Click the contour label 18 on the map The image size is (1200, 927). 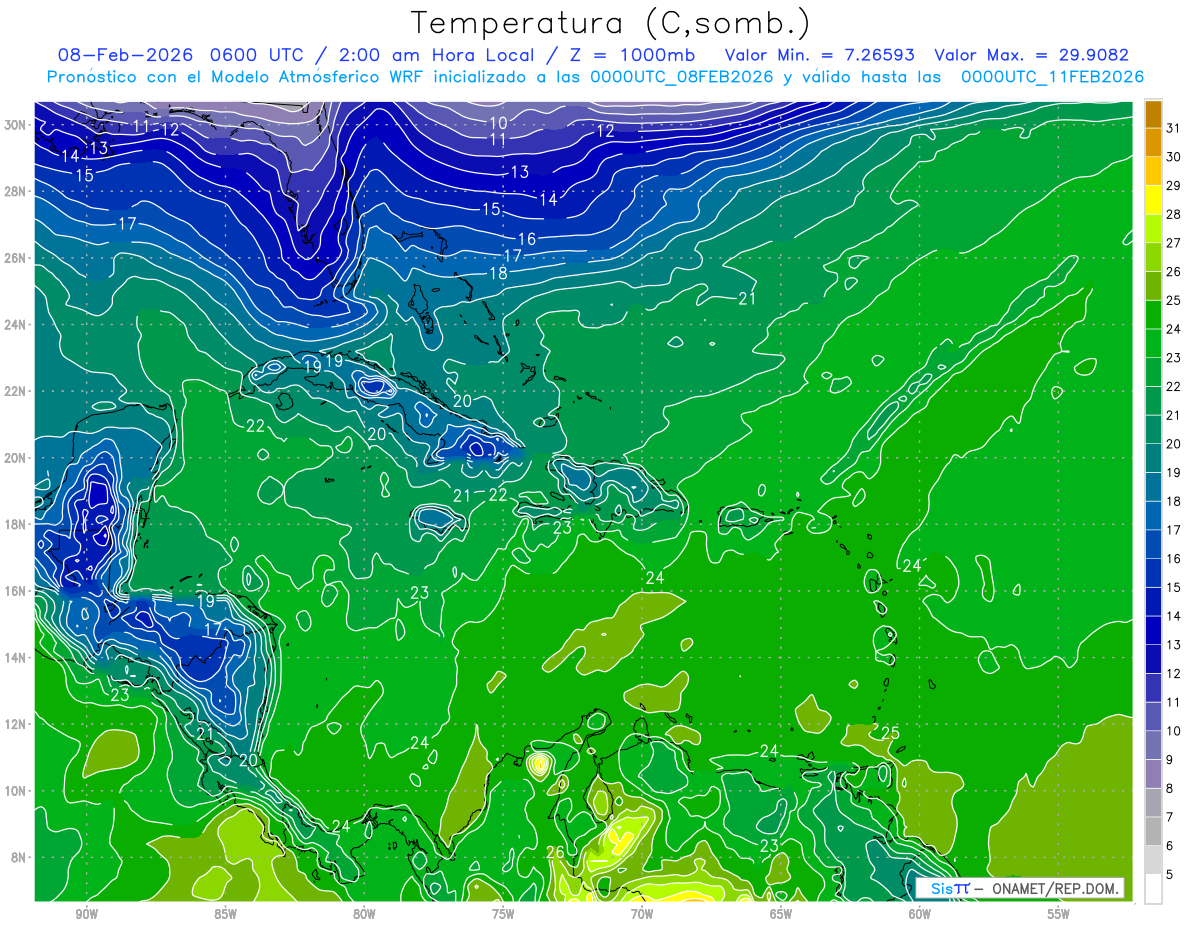pos(498,273)
